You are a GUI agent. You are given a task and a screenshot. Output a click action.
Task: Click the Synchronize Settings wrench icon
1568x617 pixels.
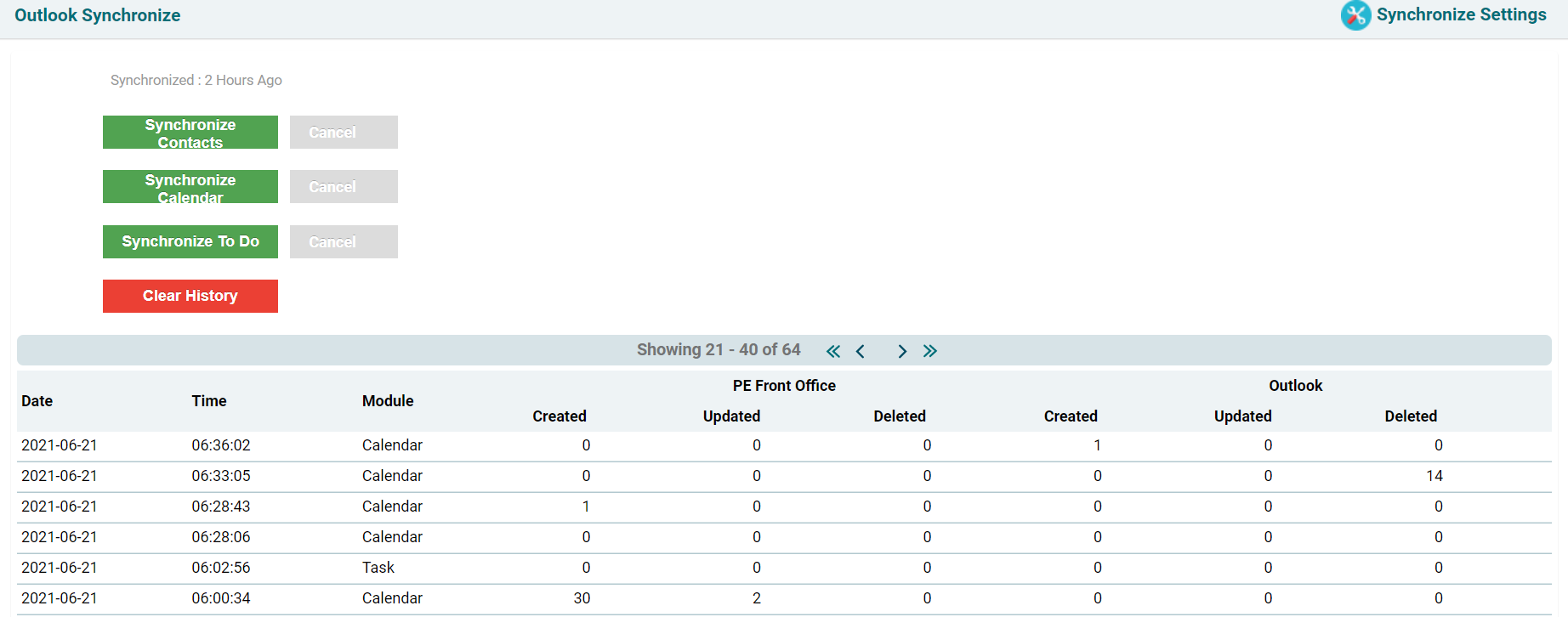[1355, 15]
